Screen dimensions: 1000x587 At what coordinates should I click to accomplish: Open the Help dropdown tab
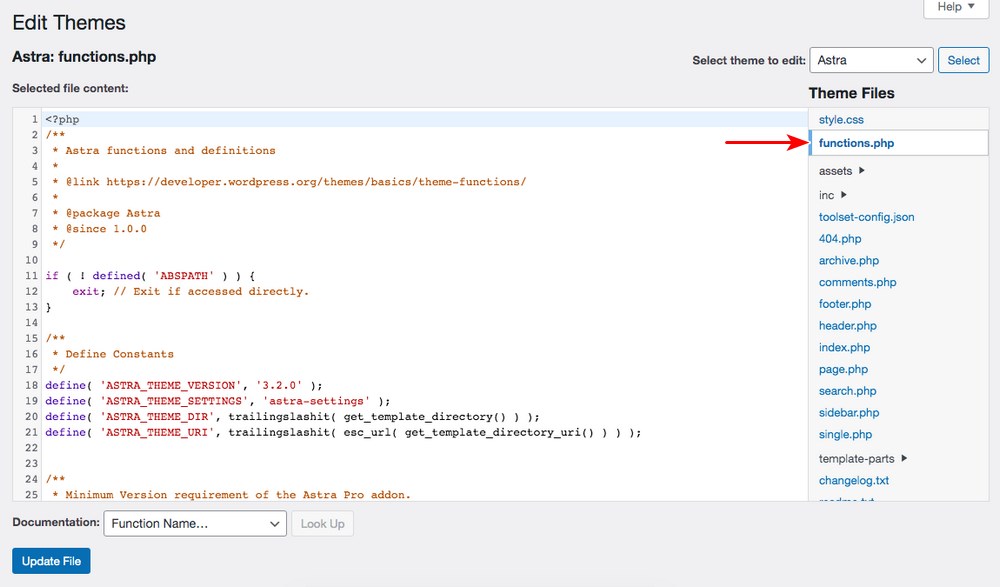pyautogui.click(x=956, y=8)
